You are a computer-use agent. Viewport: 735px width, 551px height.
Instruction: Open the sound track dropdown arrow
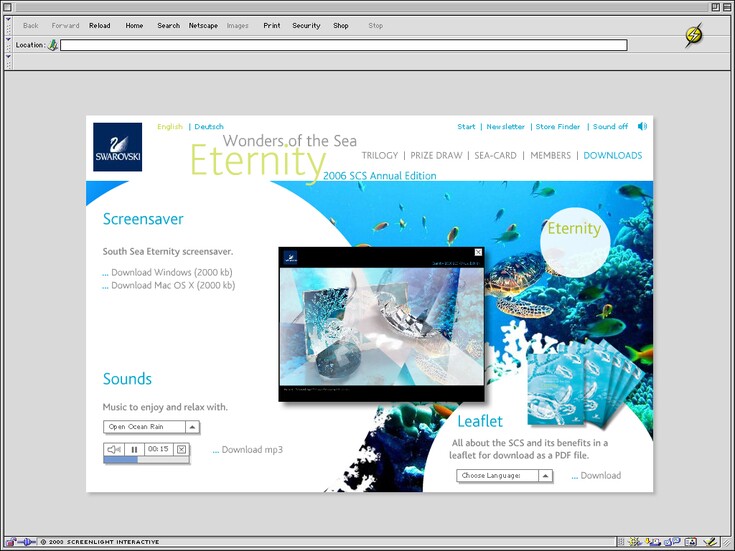192,427
